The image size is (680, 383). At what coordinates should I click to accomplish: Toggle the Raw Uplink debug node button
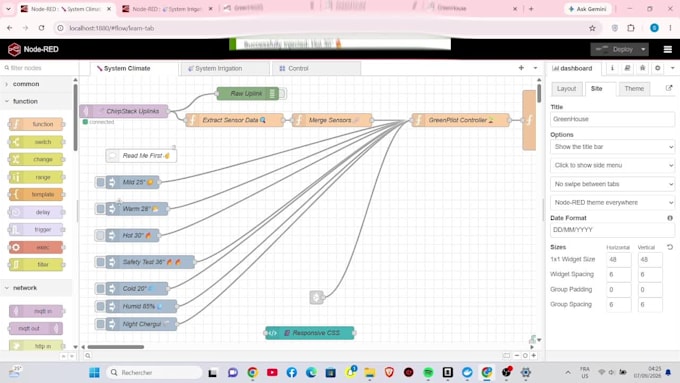pos(282,93)
